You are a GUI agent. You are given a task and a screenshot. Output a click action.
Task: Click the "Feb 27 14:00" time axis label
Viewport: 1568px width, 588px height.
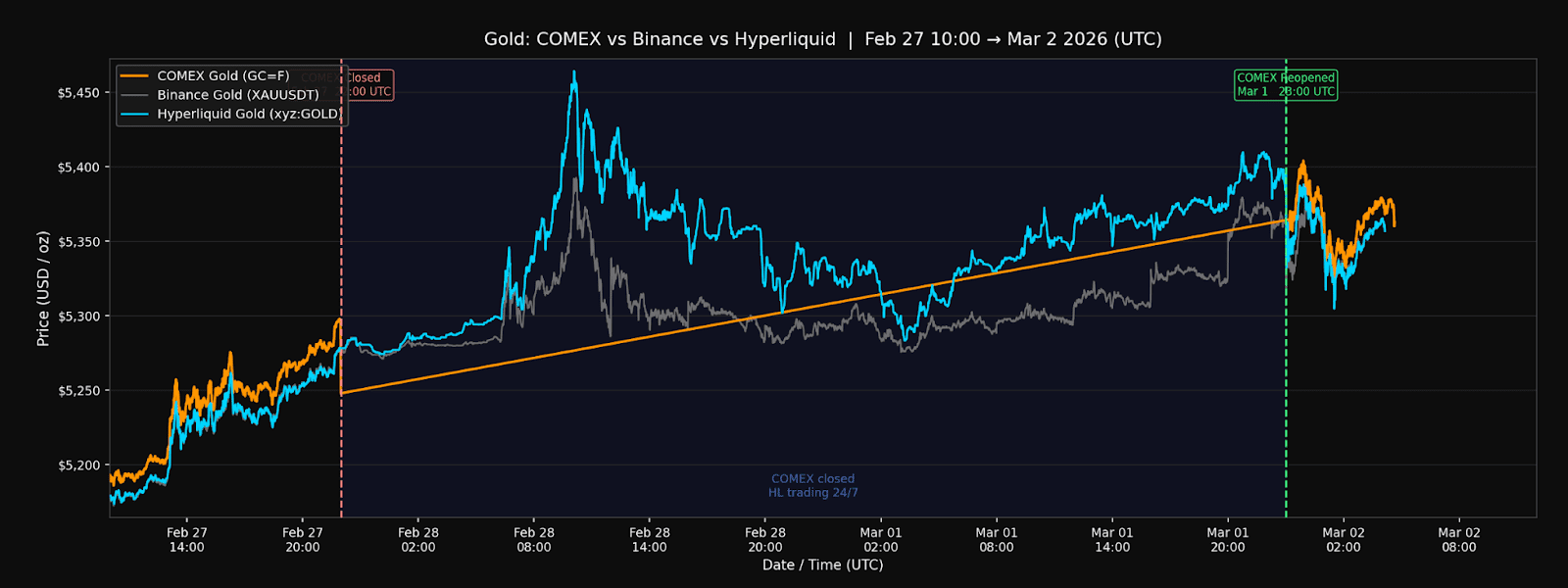coord(186,540)
